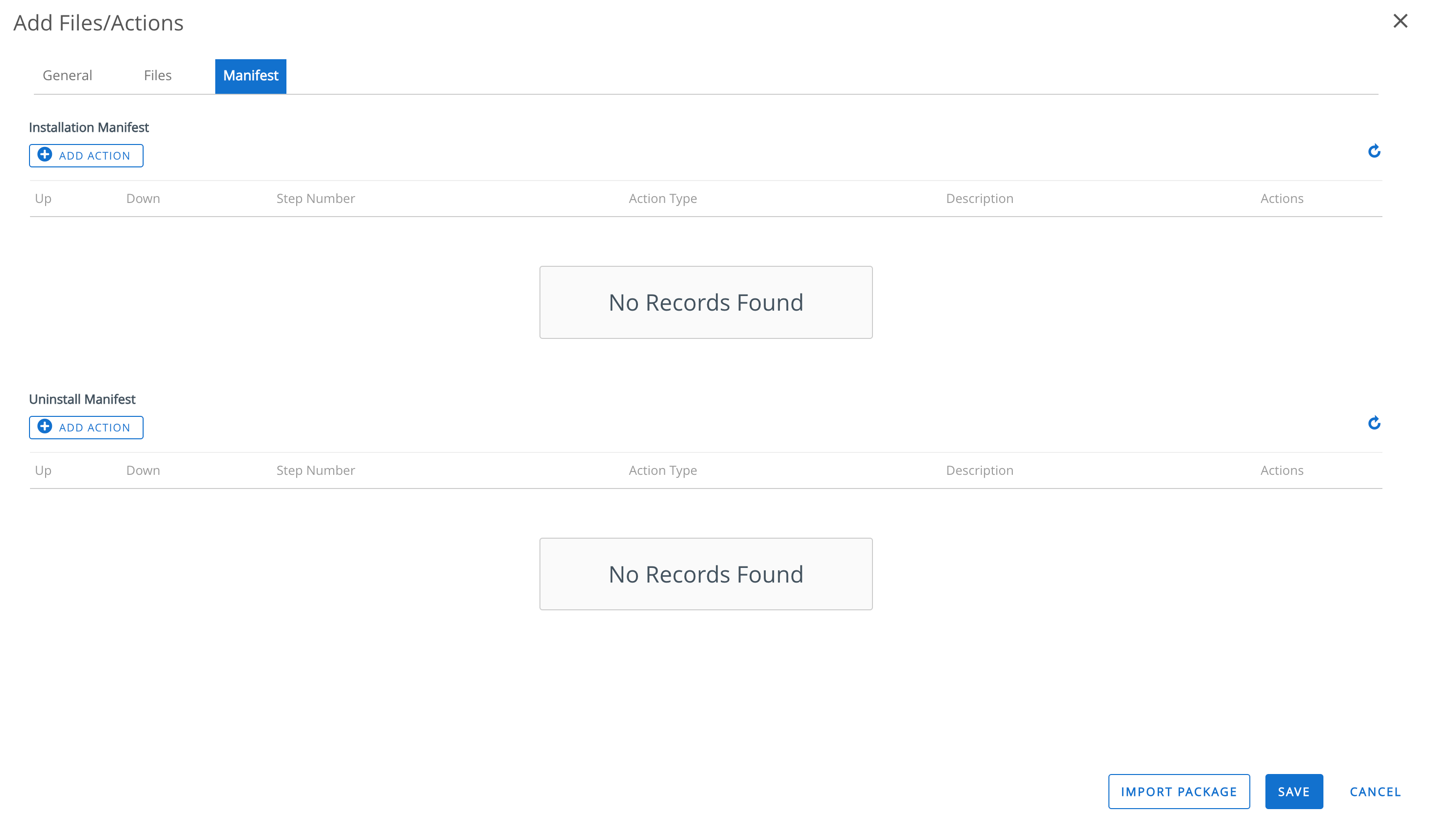Refresh the Uninstall Manifest table
This screenshot has height=823, width=1429.
coord(1374,423)
